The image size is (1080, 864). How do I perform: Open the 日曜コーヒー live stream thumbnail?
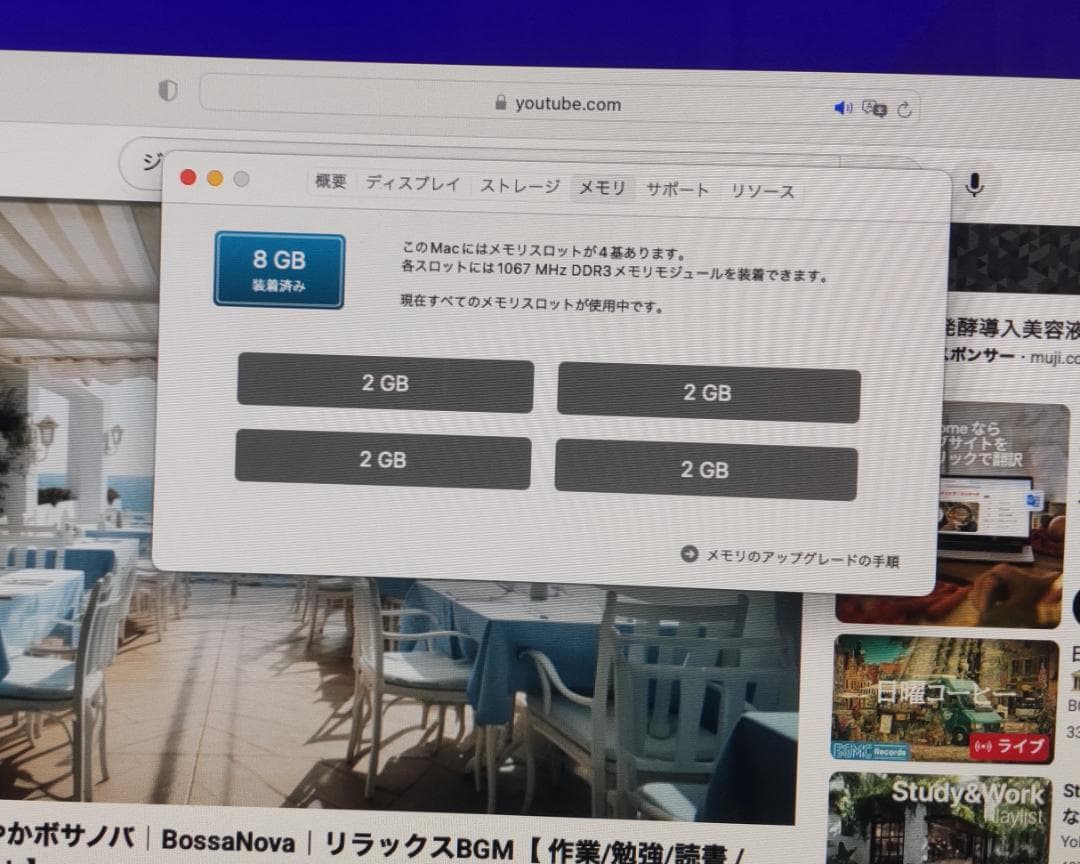coord(941,698)
